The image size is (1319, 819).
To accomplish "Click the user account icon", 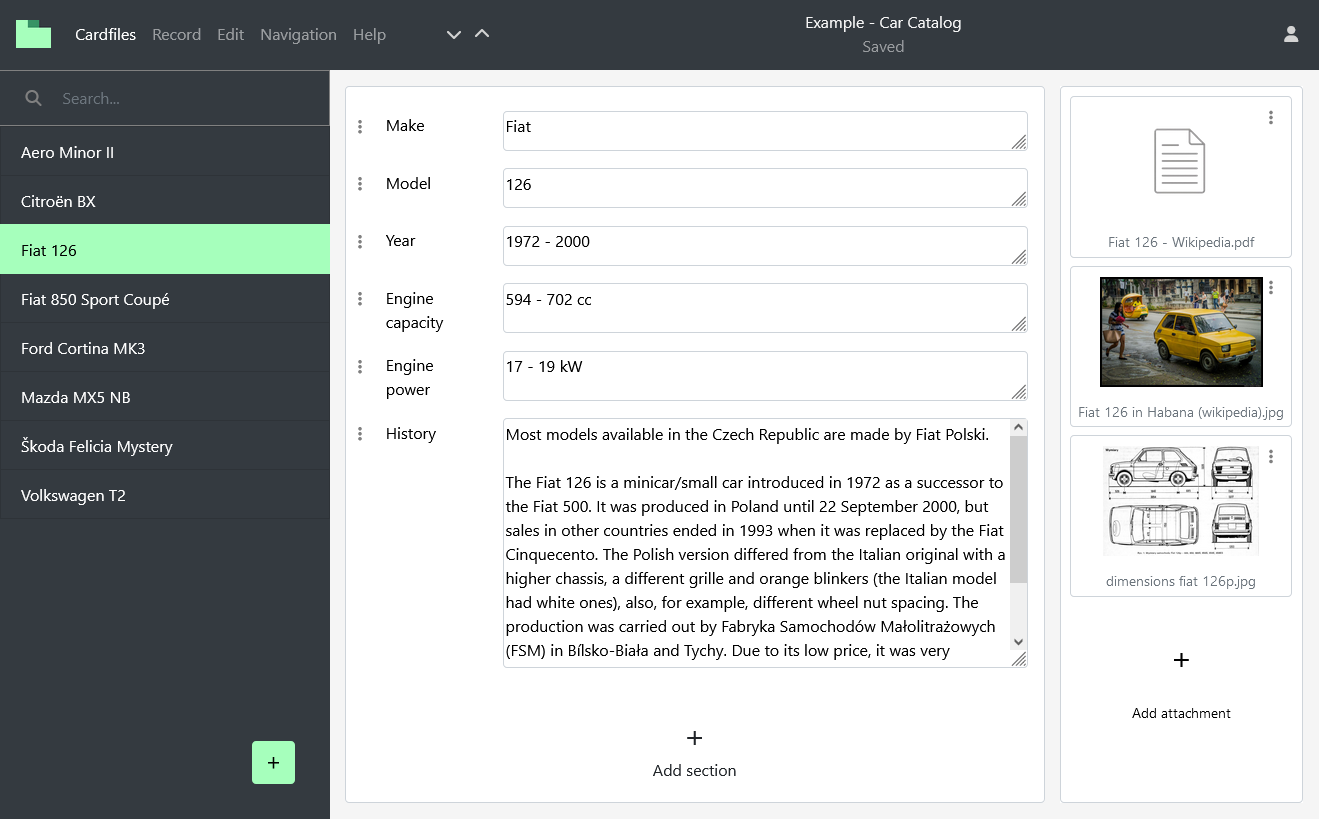I will [1290, 34].
